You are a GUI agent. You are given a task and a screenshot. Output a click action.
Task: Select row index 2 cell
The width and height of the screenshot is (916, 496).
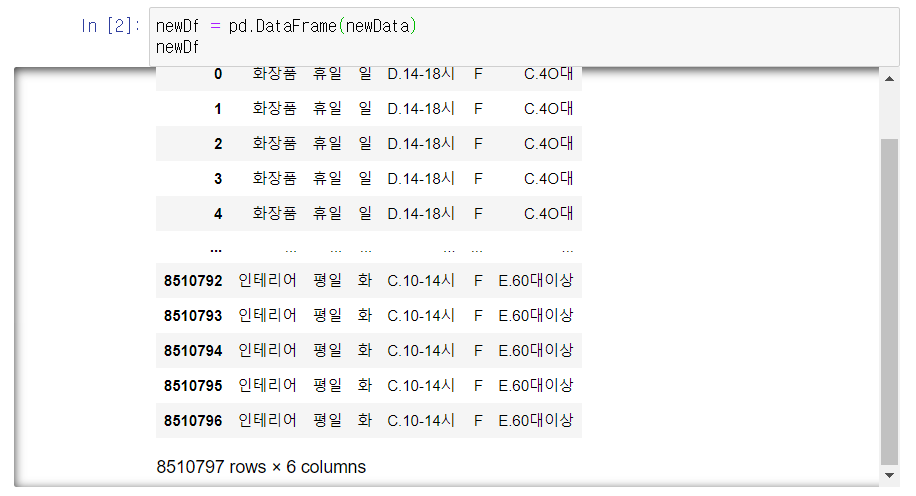(x=218, y=144)
